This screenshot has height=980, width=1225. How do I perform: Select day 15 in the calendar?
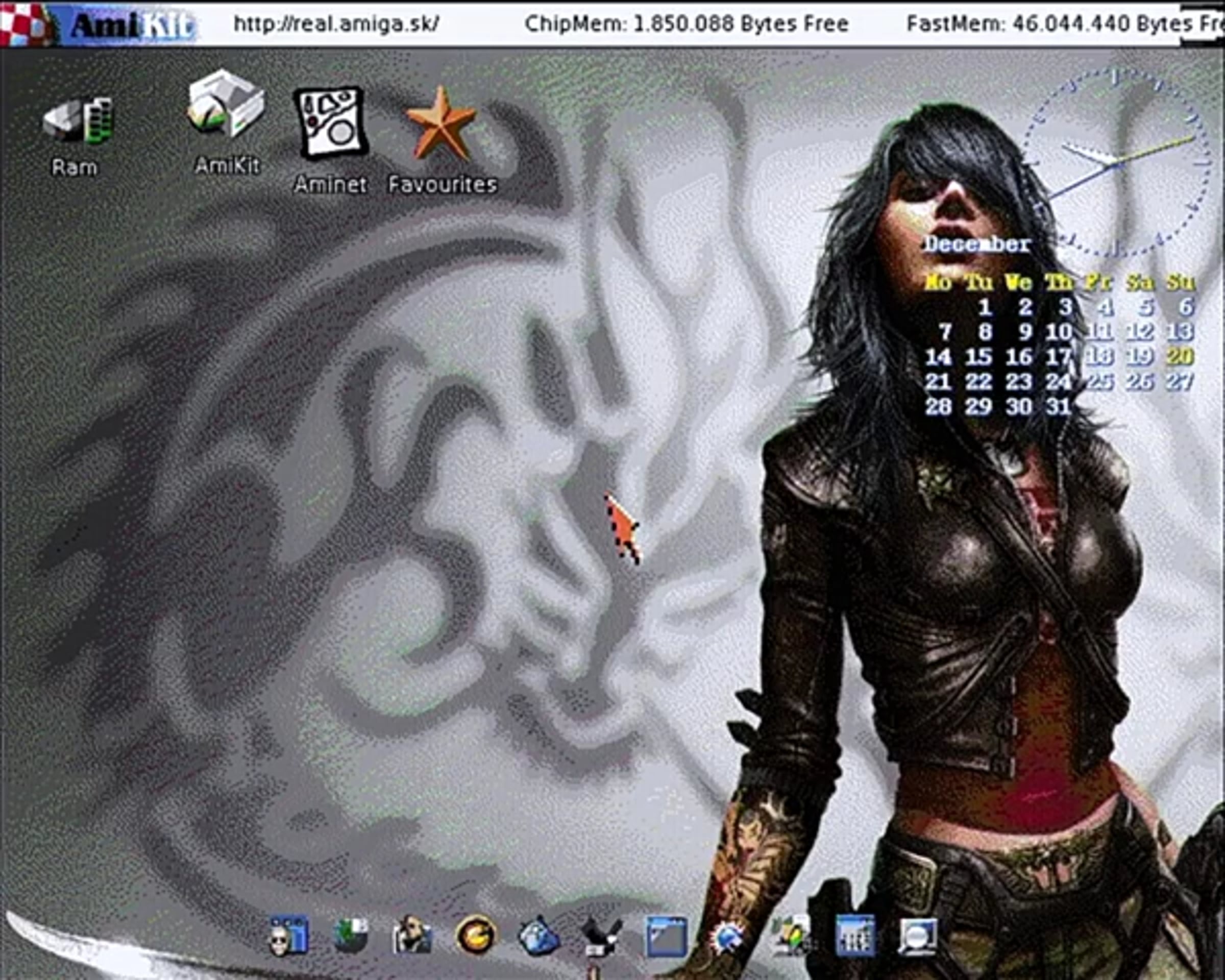[x=978, y=356]
